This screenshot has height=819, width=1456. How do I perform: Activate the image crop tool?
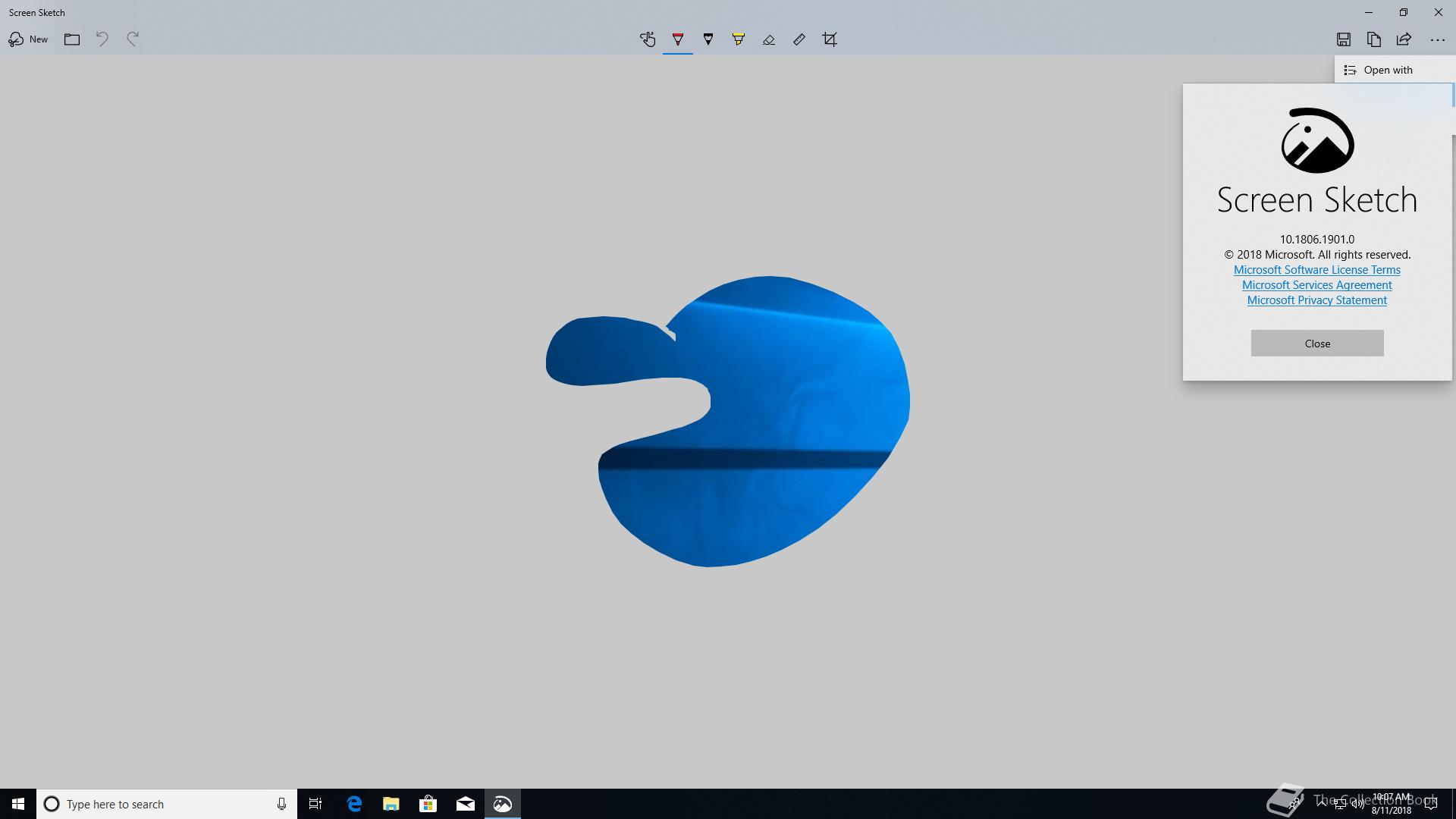click(x=830, y=39)
